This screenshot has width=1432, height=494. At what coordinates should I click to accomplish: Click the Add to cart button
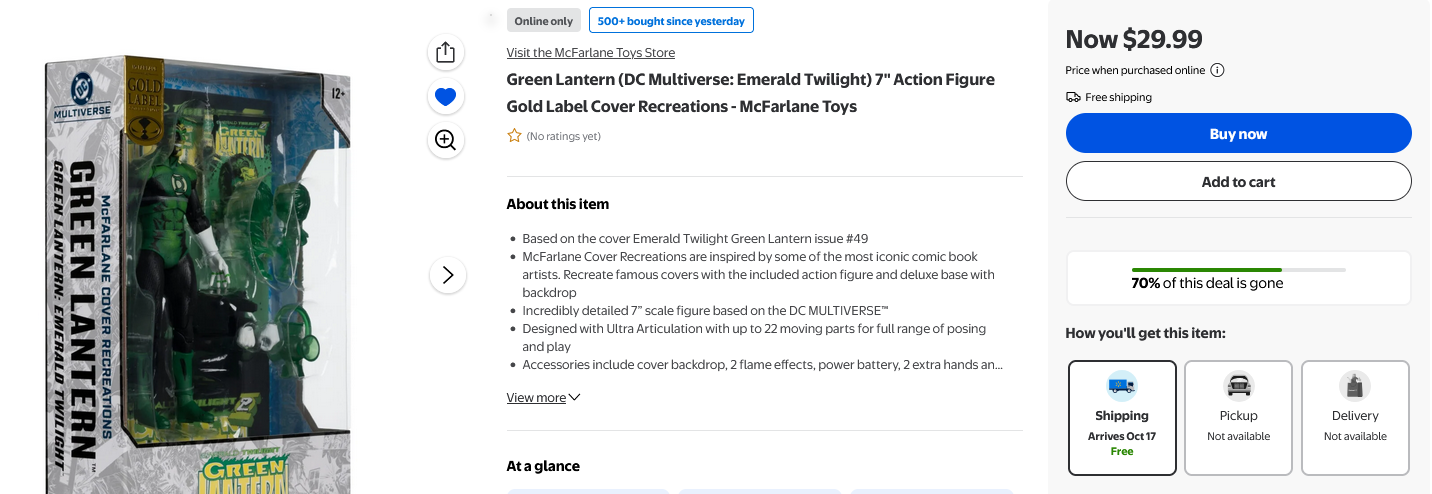point(1238,182)
